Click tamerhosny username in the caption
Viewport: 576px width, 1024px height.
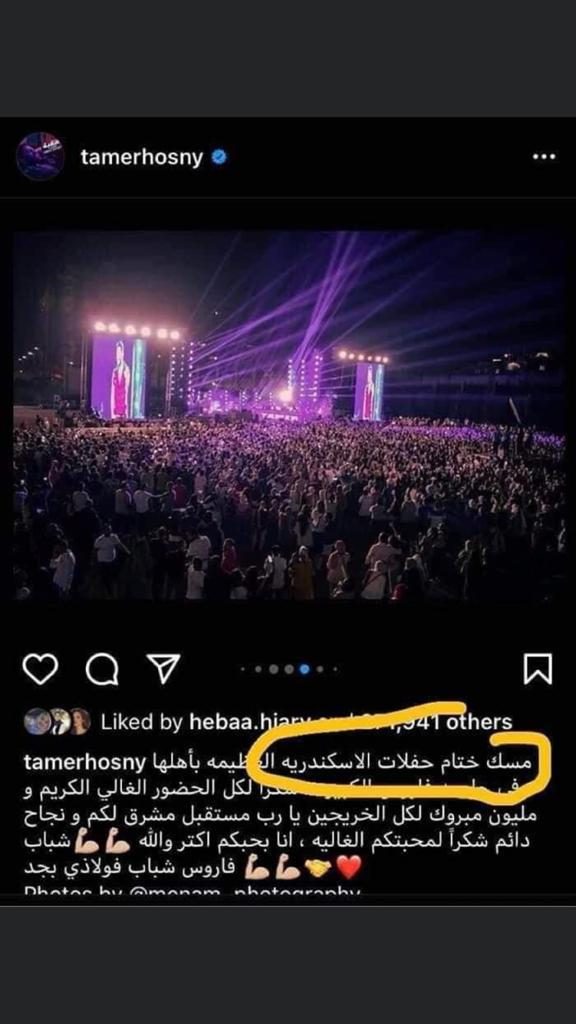85,762
